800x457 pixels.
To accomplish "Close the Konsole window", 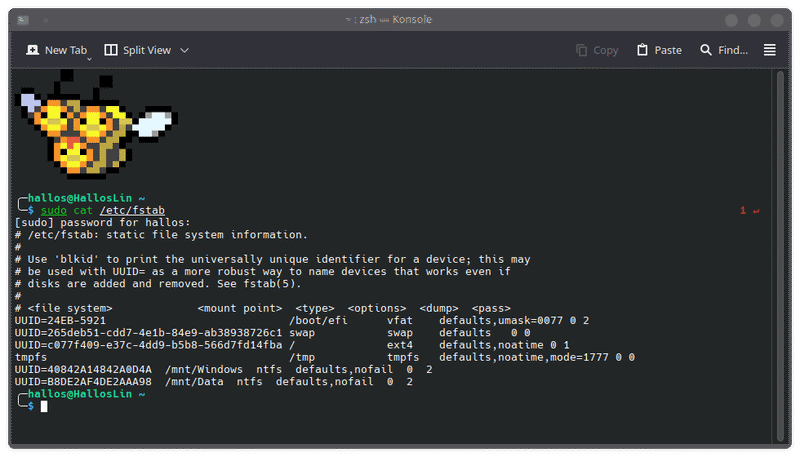I will coord(777,19).
